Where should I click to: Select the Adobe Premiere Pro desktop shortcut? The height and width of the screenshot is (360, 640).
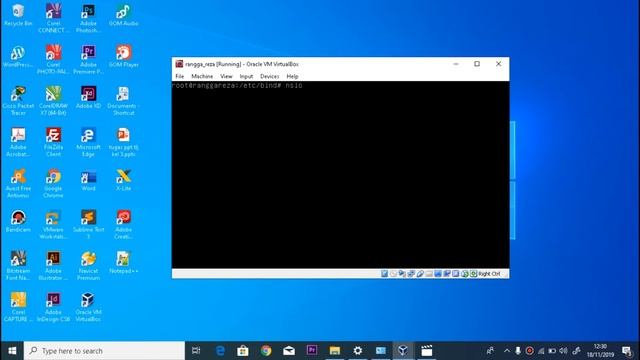pyautogui.click(x=88, y=60)
